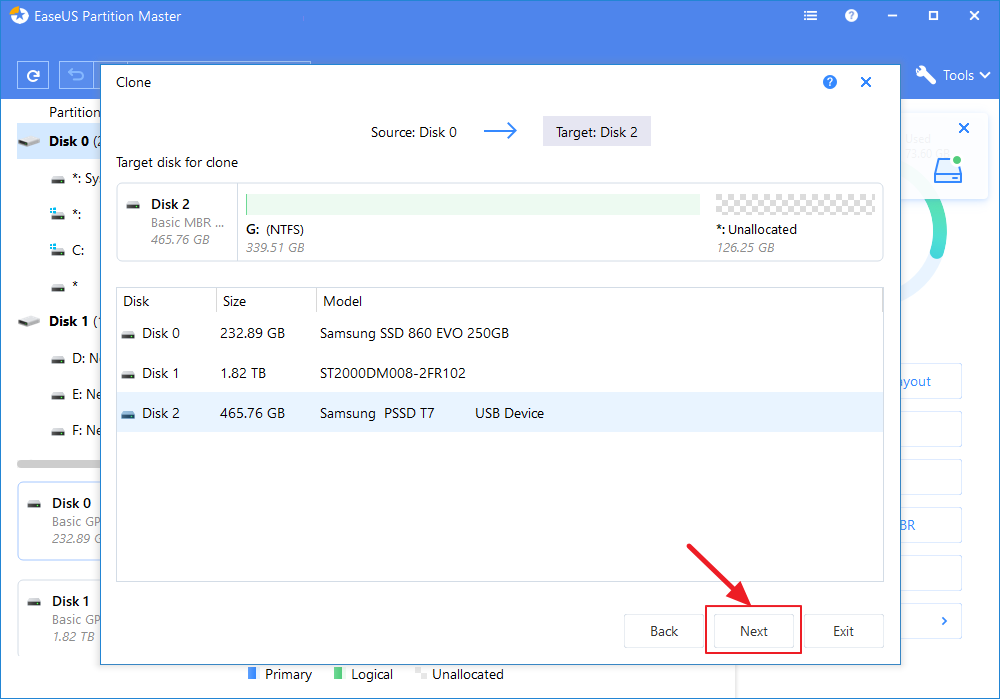
Task: Expand the Tools dropdown chevron
Action: click(985, 75)
